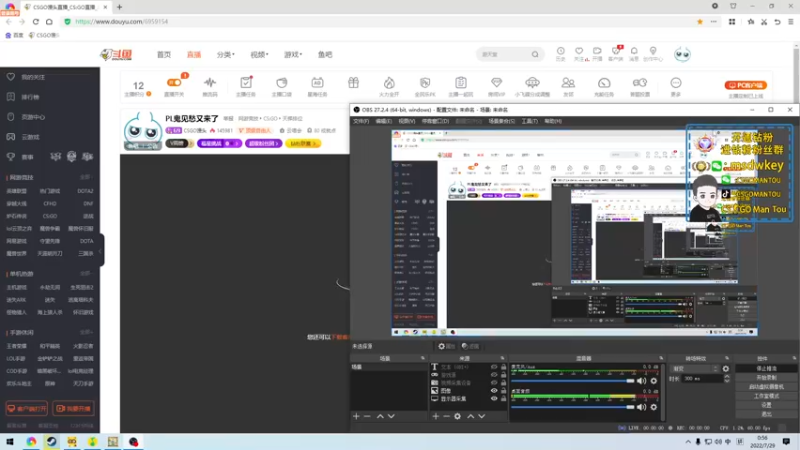This screenshot has width=800, height=450.
Task: Open the 云游戏 gamepad sidebar icon
Action: pyautogui.click(x=11, y=137)
